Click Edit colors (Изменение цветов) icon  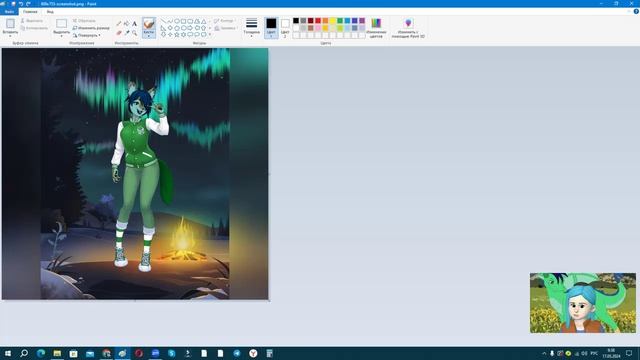(x=376, y=23)
